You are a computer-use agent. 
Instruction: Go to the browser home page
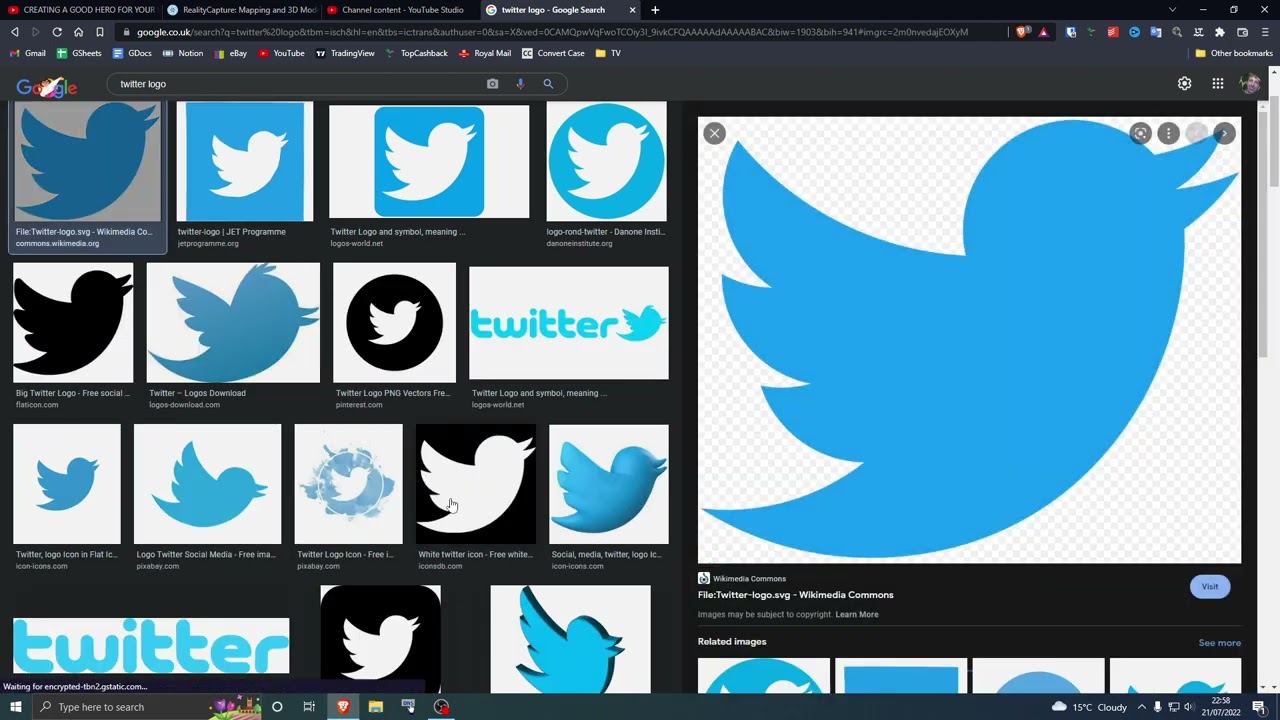click(x=78, y=32)
